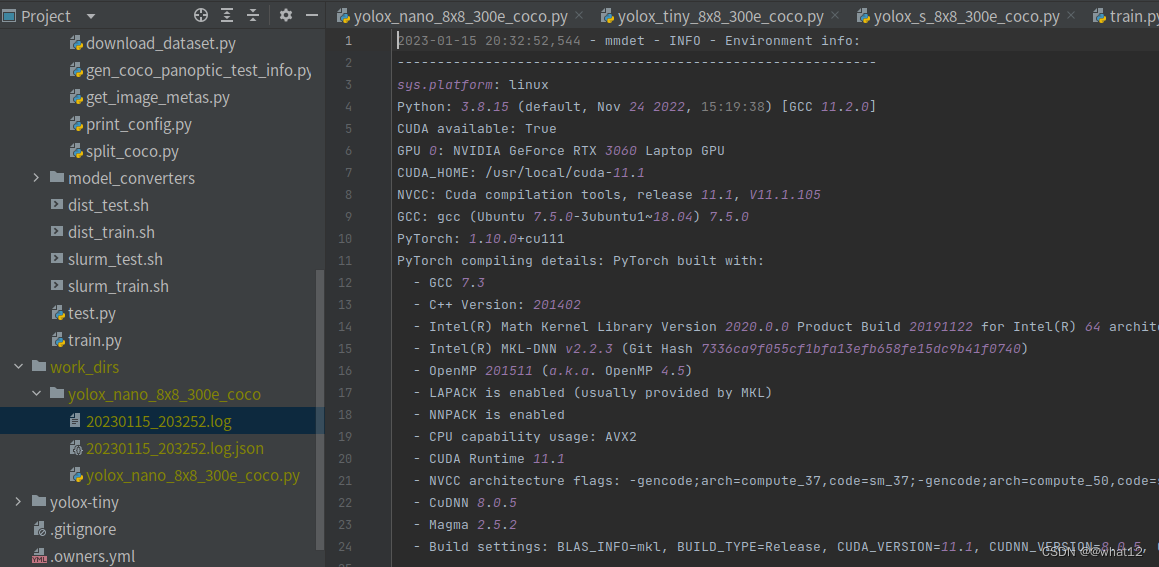
Task: Select dist_train.sh in project tree
Action: 112,231
